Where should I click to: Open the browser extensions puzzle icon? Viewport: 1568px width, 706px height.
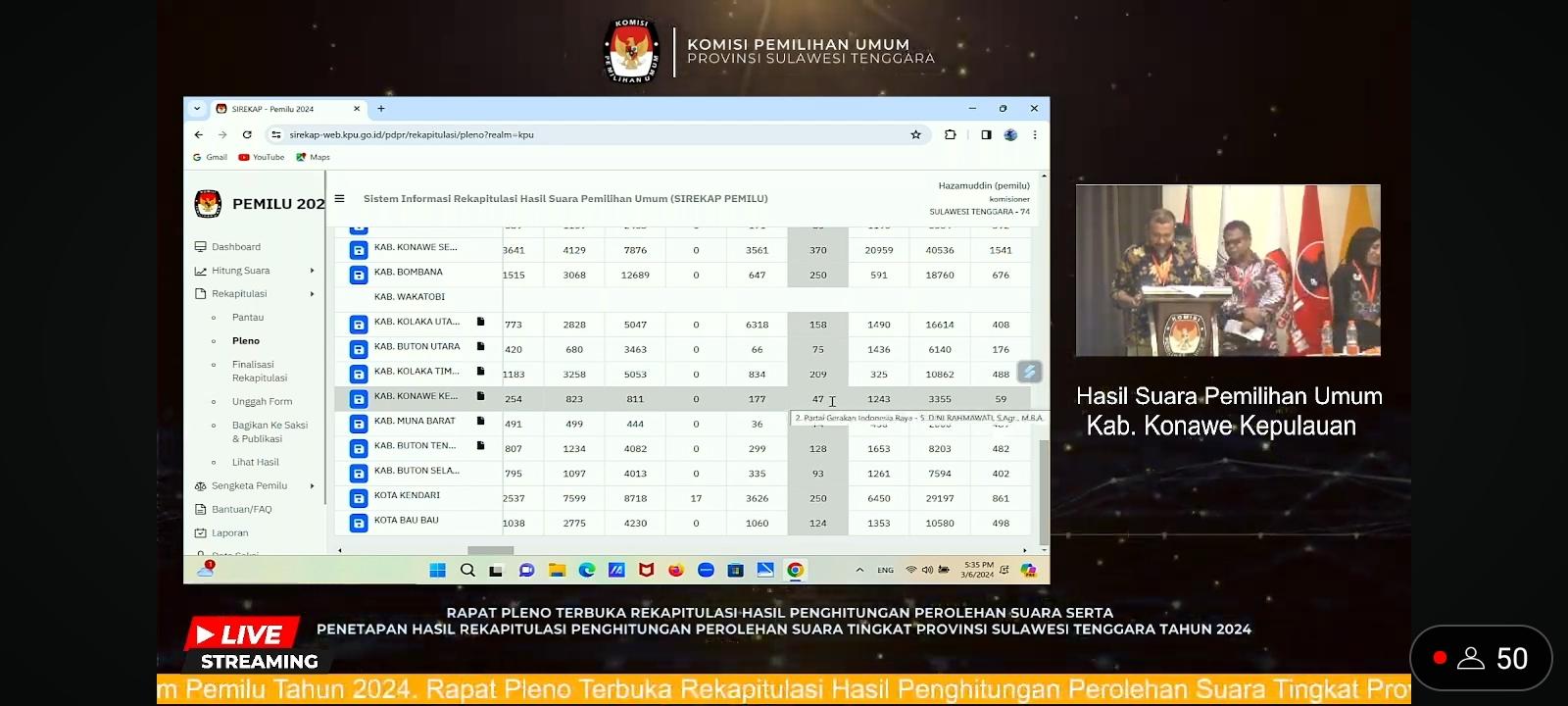(950, 135)
